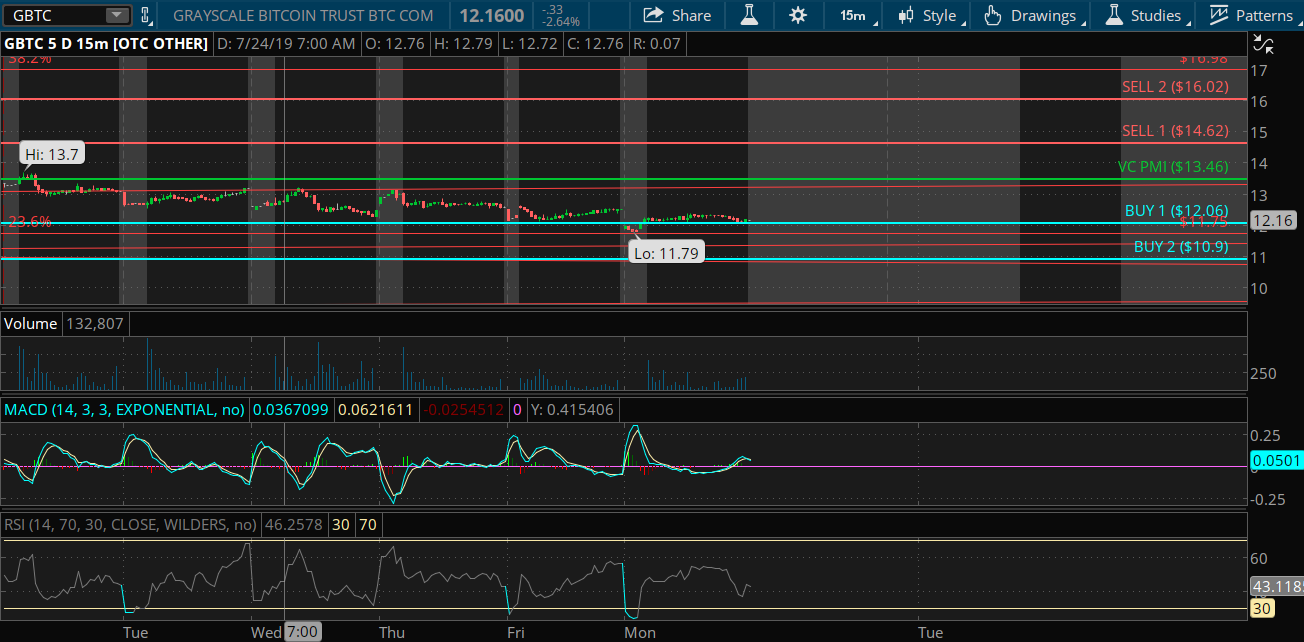Click the volume value 132,807
Viewport: 1304px width, 642px height.
95,324
